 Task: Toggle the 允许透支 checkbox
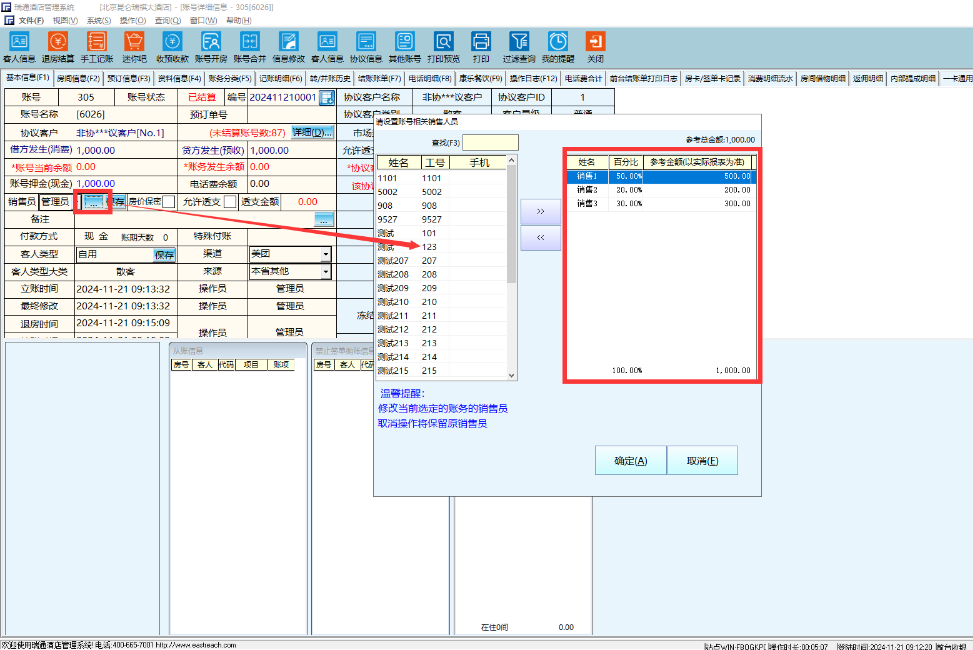[230, 202]
